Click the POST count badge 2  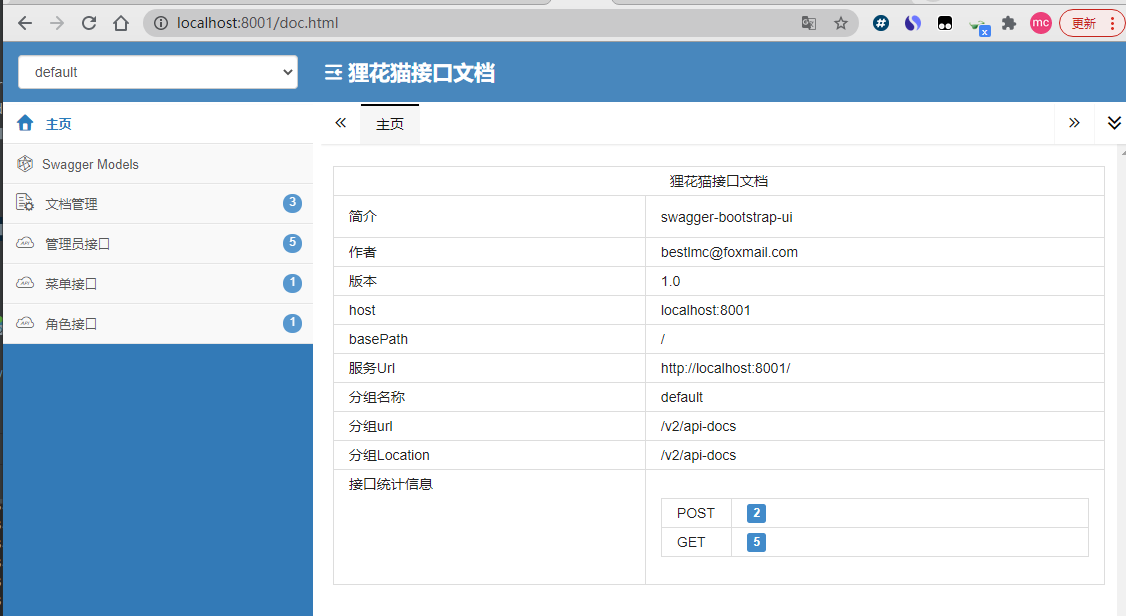point(756,513)
